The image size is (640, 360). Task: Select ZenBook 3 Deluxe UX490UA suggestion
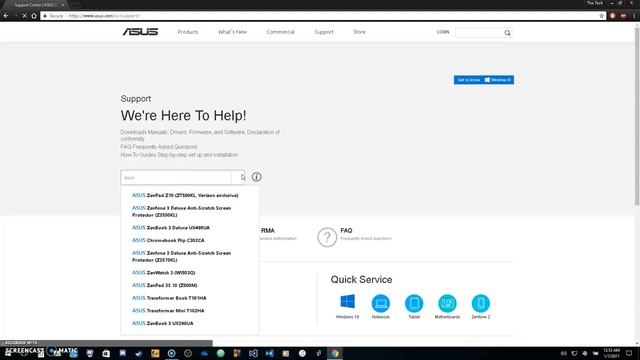[171, 228]
